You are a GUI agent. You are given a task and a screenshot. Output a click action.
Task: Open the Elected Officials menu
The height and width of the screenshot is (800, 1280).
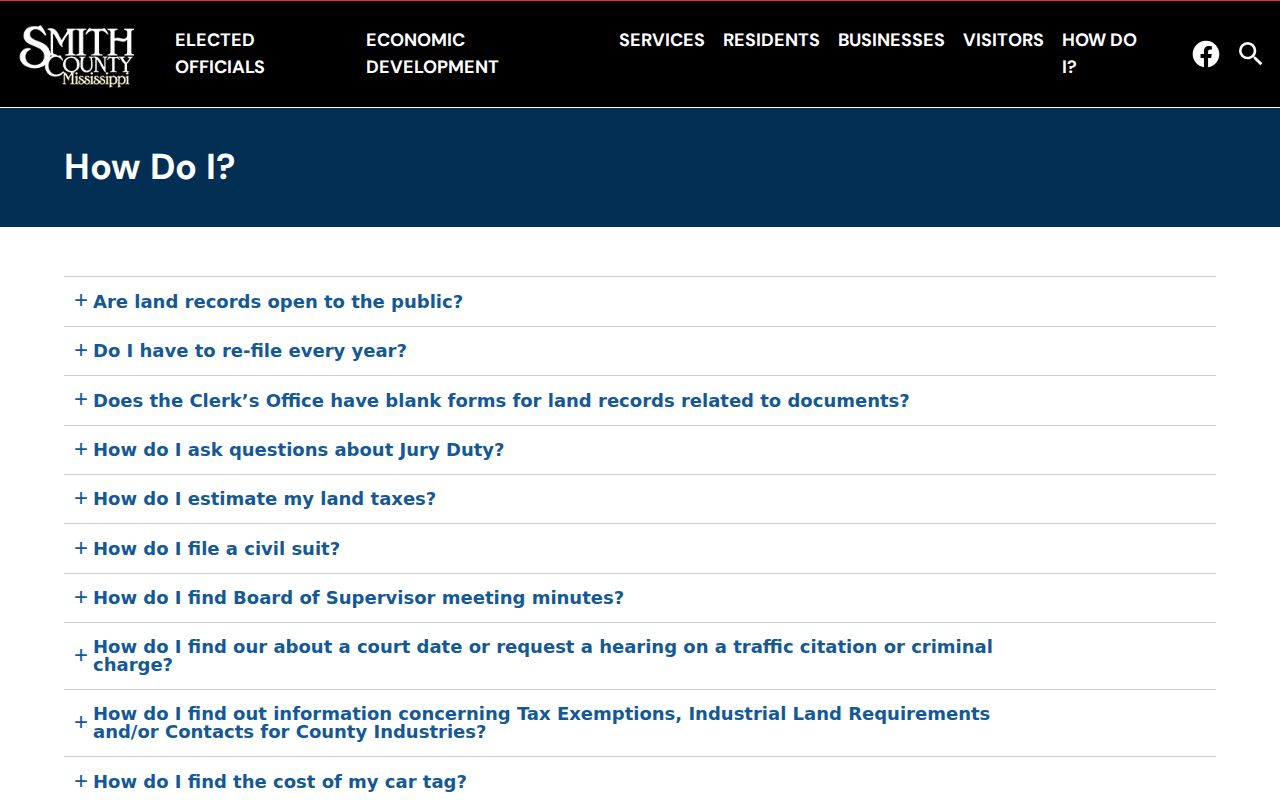220,53
